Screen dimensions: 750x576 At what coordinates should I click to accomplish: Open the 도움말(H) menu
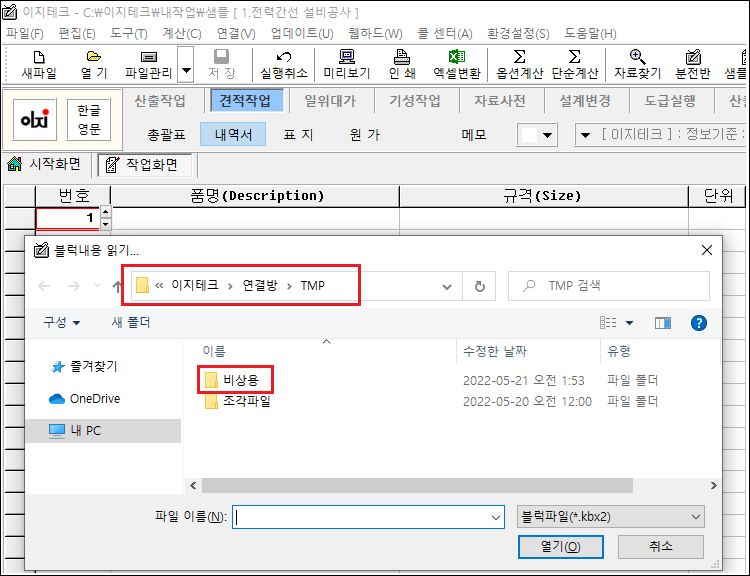coord(590,33)
